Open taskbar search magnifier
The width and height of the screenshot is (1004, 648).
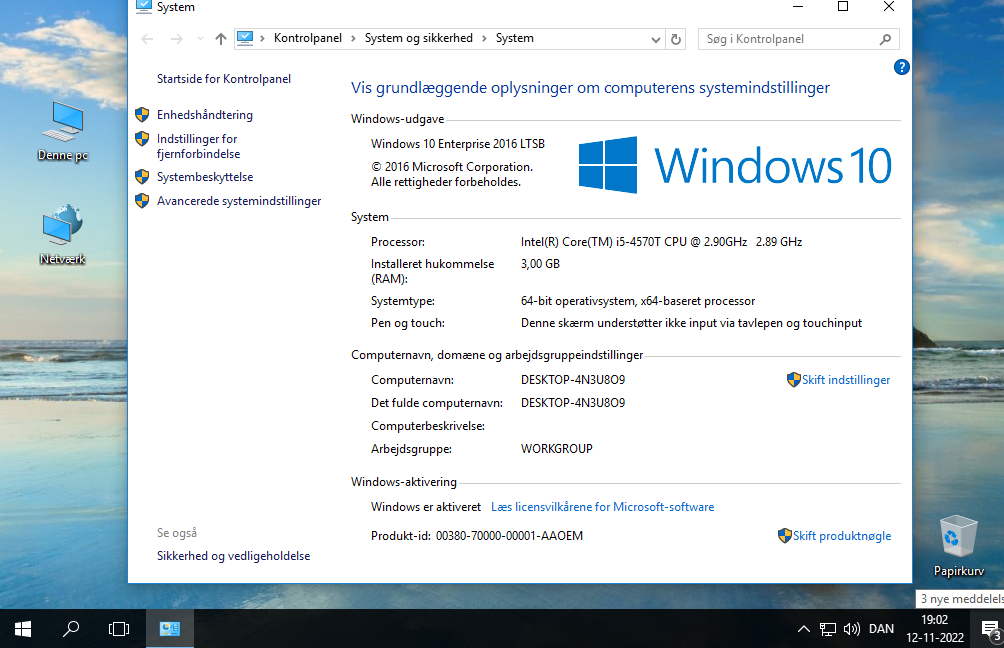[71, 629]
